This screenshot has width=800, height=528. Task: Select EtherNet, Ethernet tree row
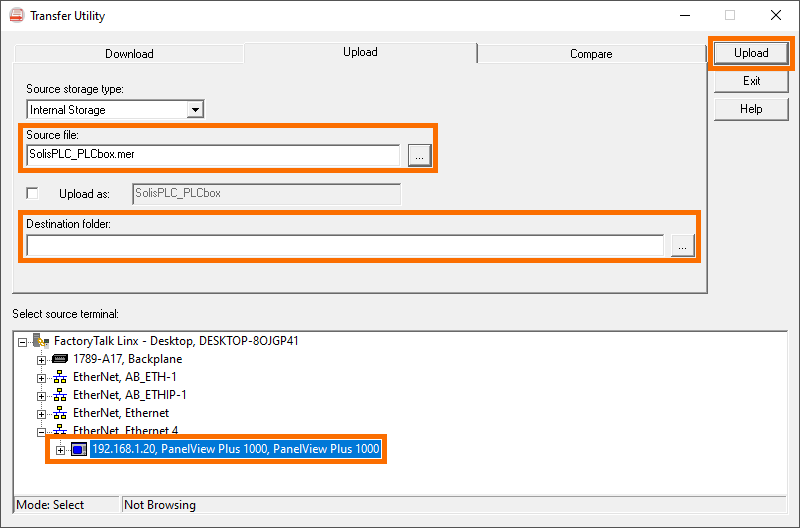(121, 413)
